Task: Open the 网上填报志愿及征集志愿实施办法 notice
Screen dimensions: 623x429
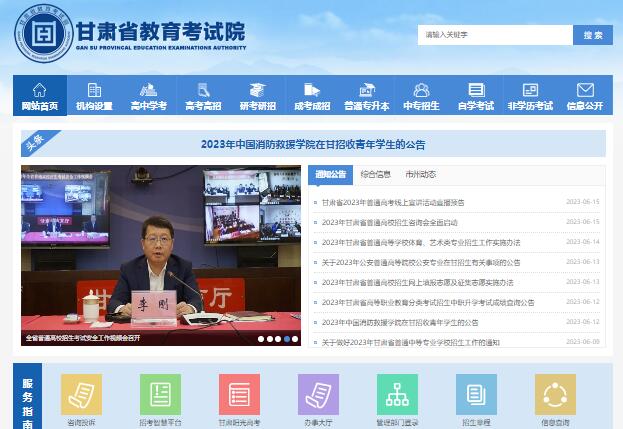Action: (418, 282)
